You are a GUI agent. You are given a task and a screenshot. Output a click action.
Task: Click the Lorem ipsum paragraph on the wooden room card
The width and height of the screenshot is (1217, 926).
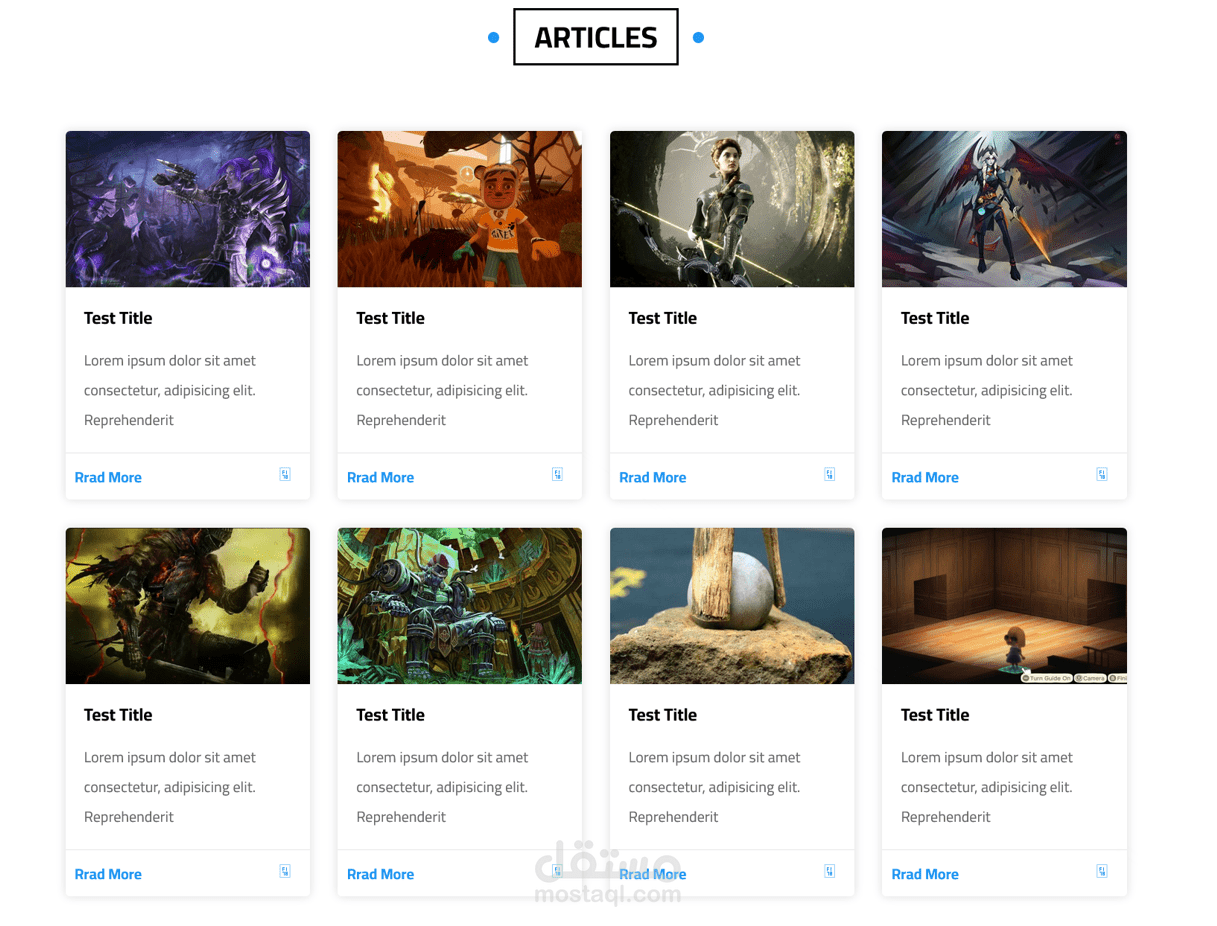pos(987,787)
